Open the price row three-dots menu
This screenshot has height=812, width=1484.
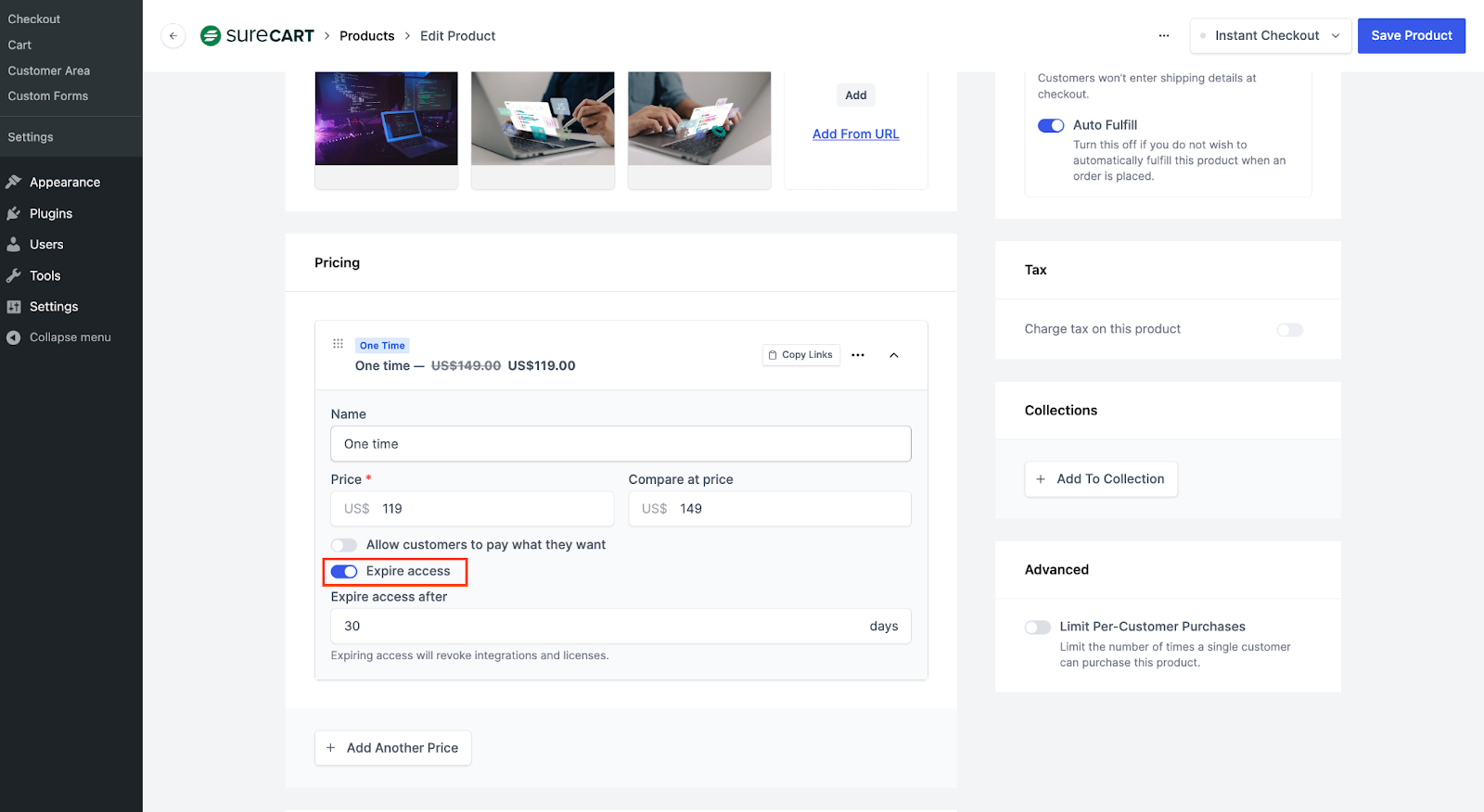click(858, 355)
